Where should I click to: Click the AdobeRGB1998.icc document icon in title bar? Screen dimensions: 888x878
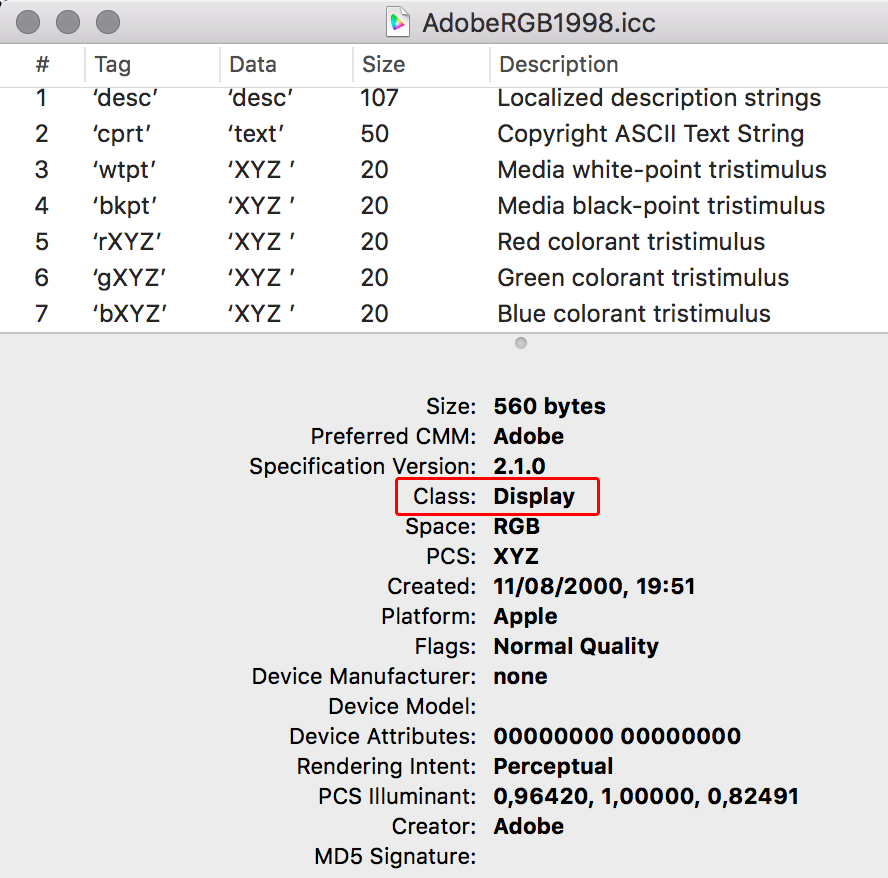pyautogui.click(x=398, y=23)
